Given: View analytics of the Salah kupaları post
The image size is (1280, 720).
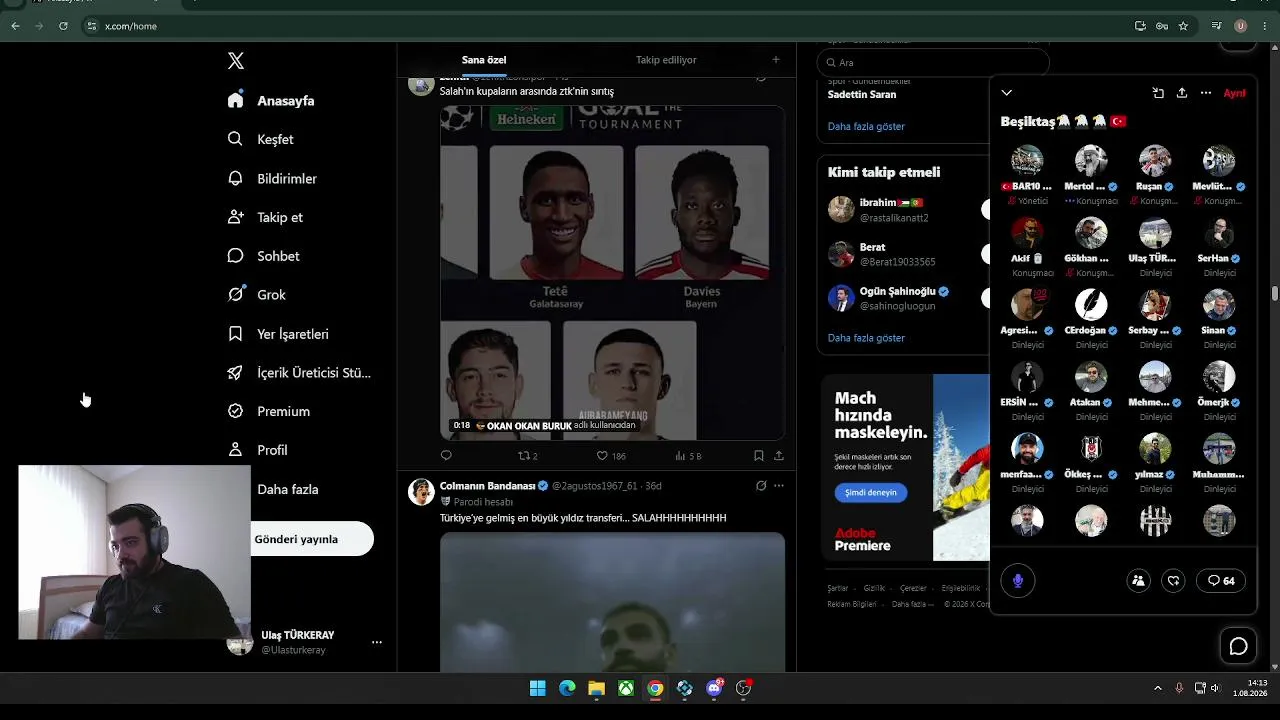Looking at the screenshot, I should (x=688, y=456).
